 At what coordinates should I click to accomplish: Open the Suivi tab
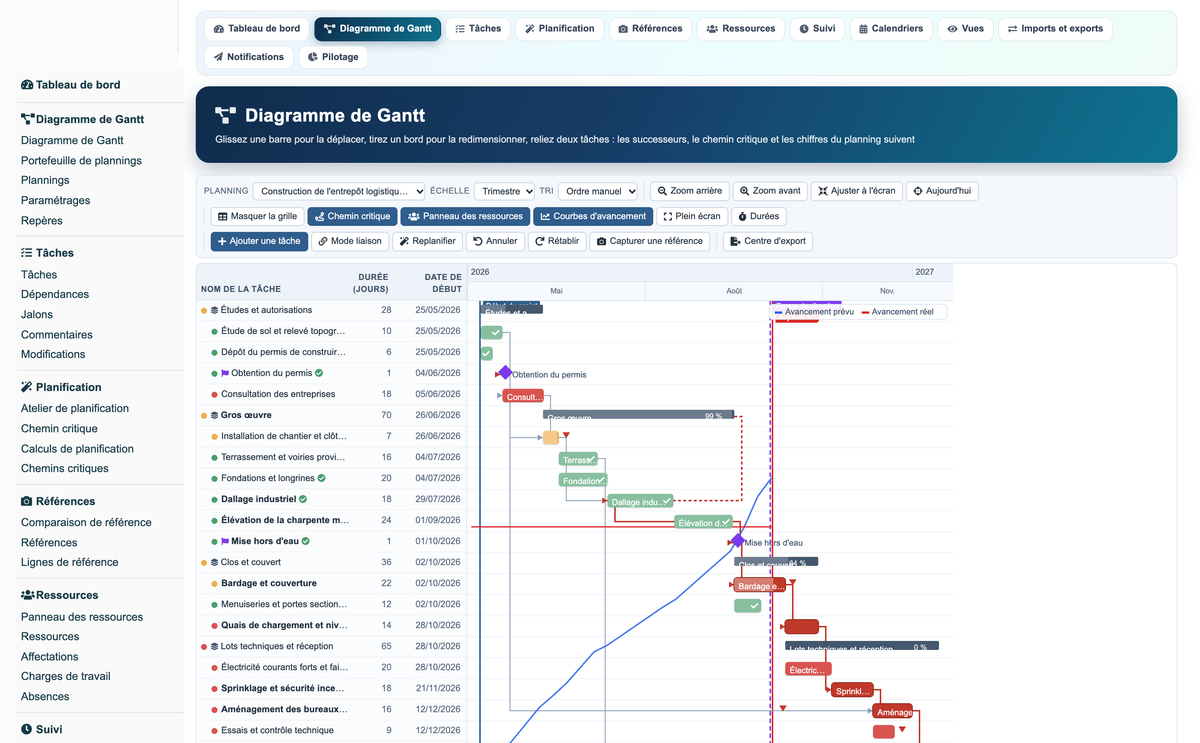pos(817,29)
